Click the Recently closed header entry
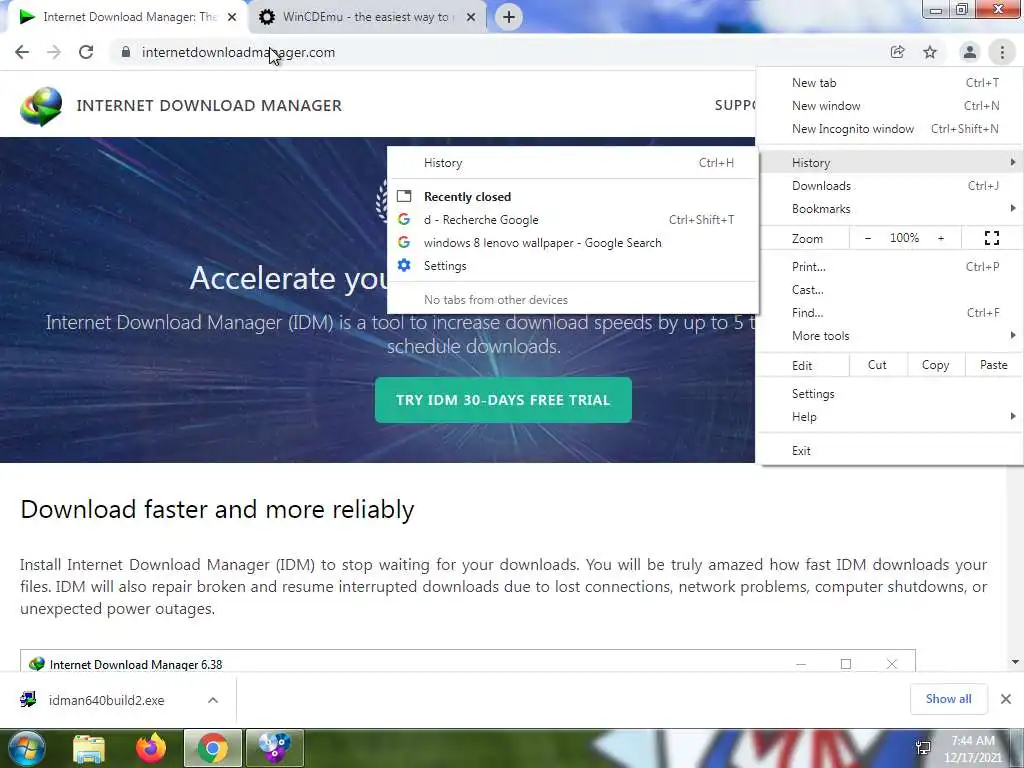This screenshot has height=768, width=1024. 573,197
